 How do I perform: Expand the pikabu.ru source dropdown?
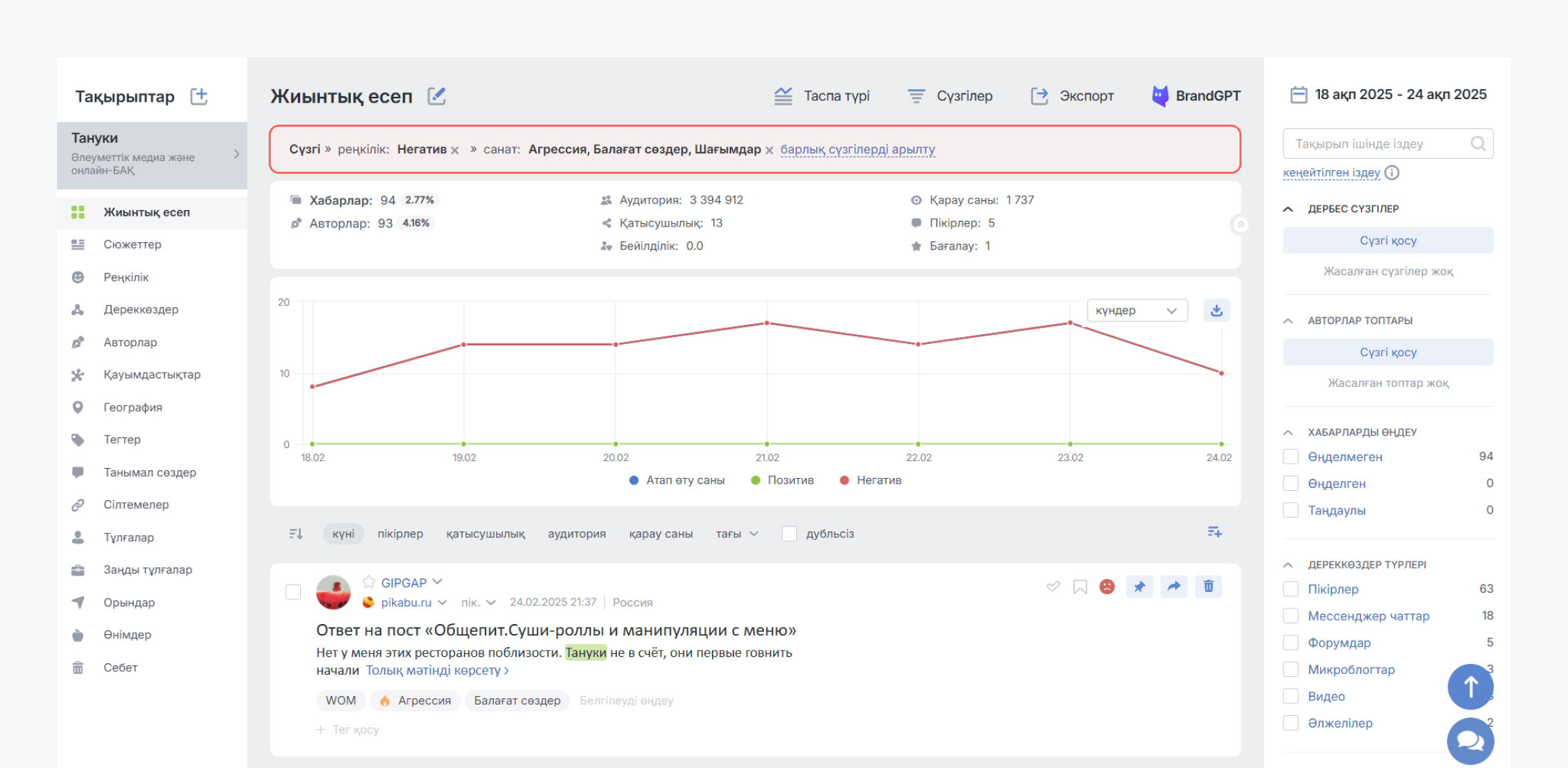pos(443,603)
